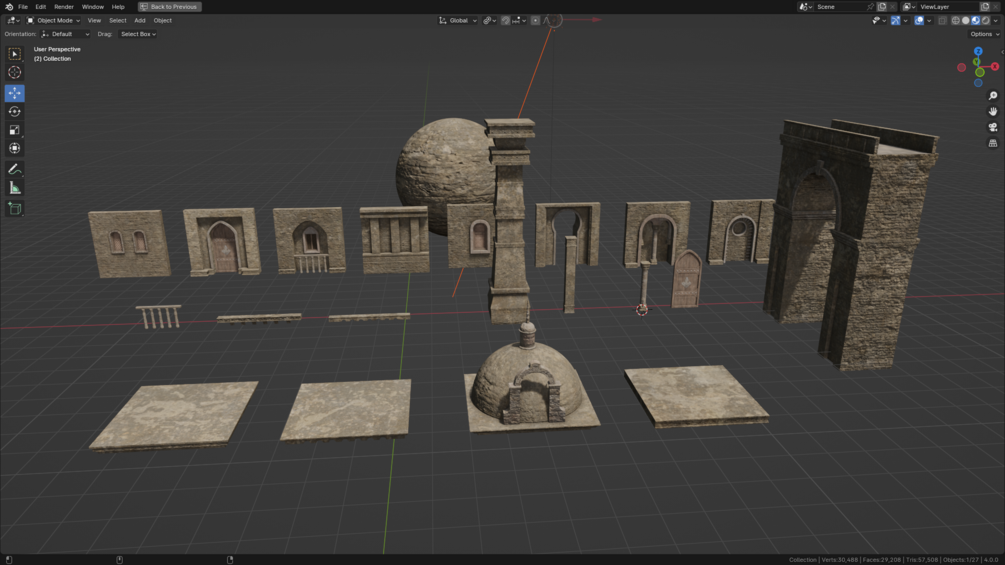Open the viewport View menu
This screenshot has height=565, width=1005.
tap(94, 20)
